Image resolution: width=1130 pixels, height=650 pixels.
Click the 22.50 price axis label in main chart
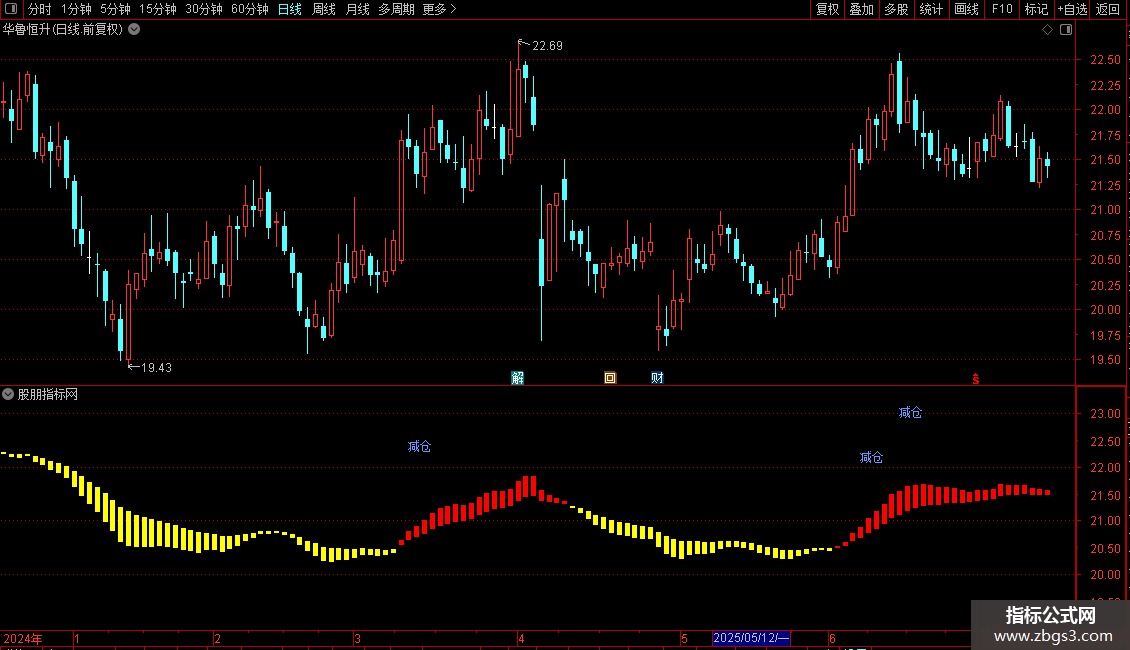1105,60
